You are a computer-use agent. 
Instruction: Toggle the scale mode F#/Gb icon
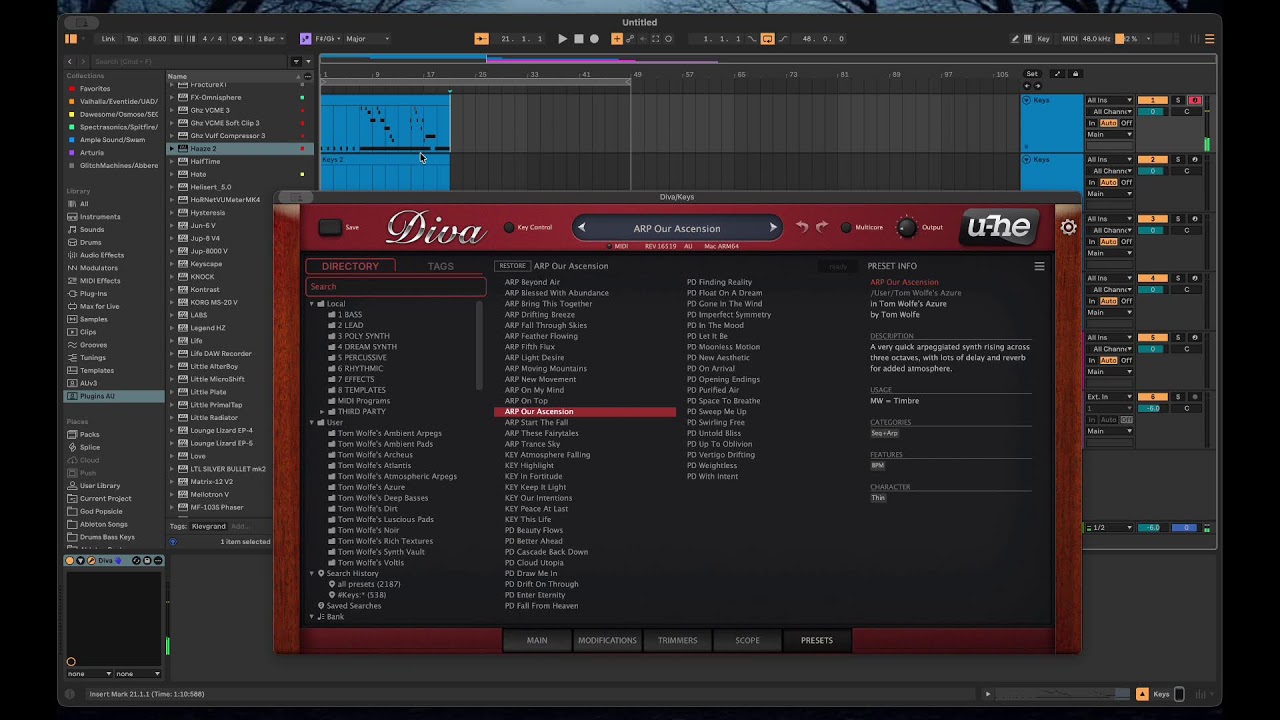306,39
